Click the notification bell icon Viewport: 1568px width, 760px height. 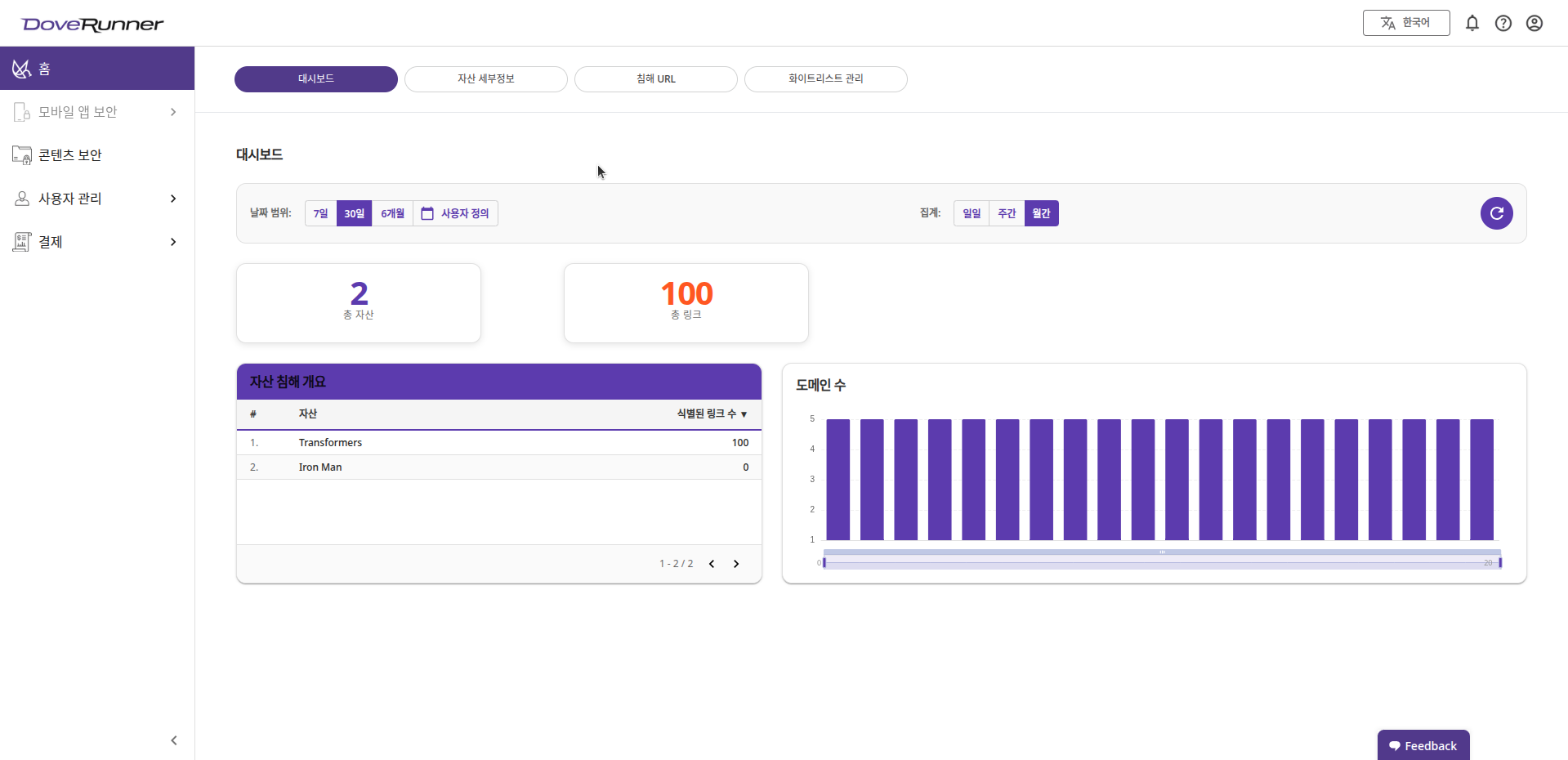click(x=1472, y=23)
